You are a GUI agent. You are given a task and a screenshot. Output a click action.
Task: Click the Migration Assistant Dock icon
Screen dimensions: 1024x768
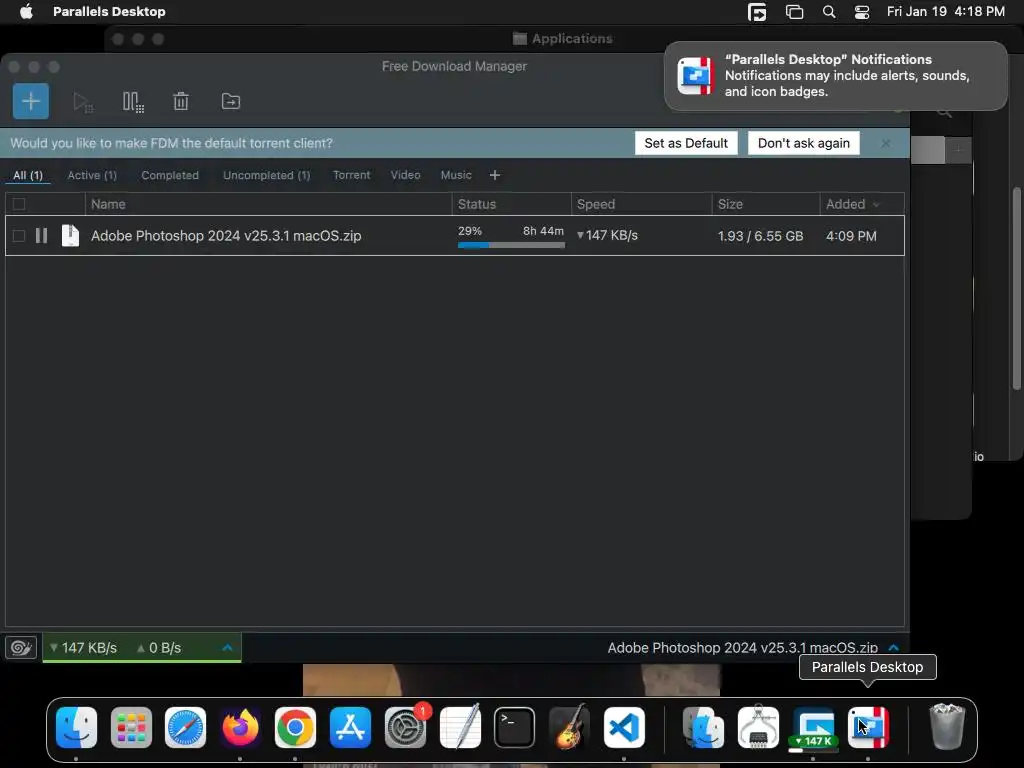coord(703,728)
